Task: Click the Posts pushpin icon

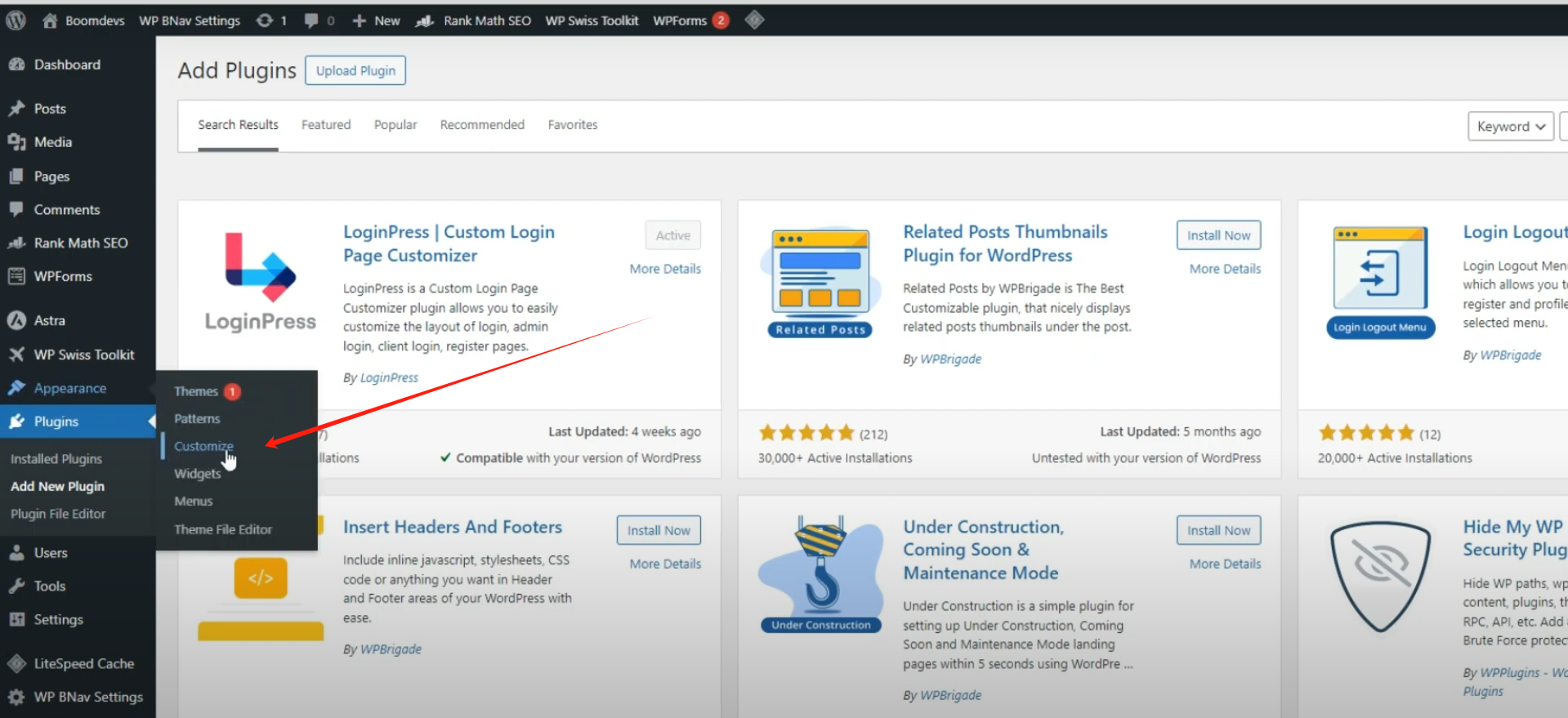Action: 16,109
